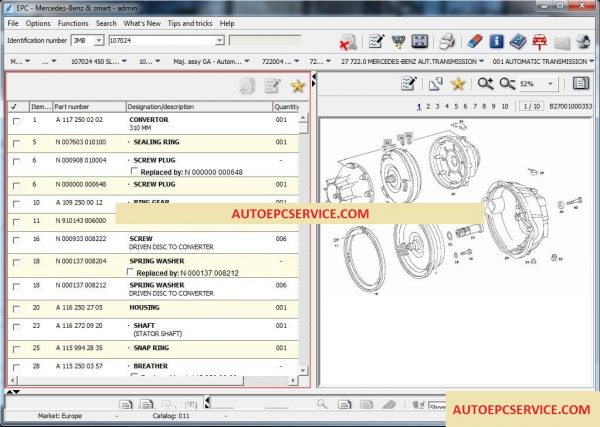The image size is (600, 427).
Task: Expand the 722004 breadcrumb dropdown
Action: tap(297, 61)
